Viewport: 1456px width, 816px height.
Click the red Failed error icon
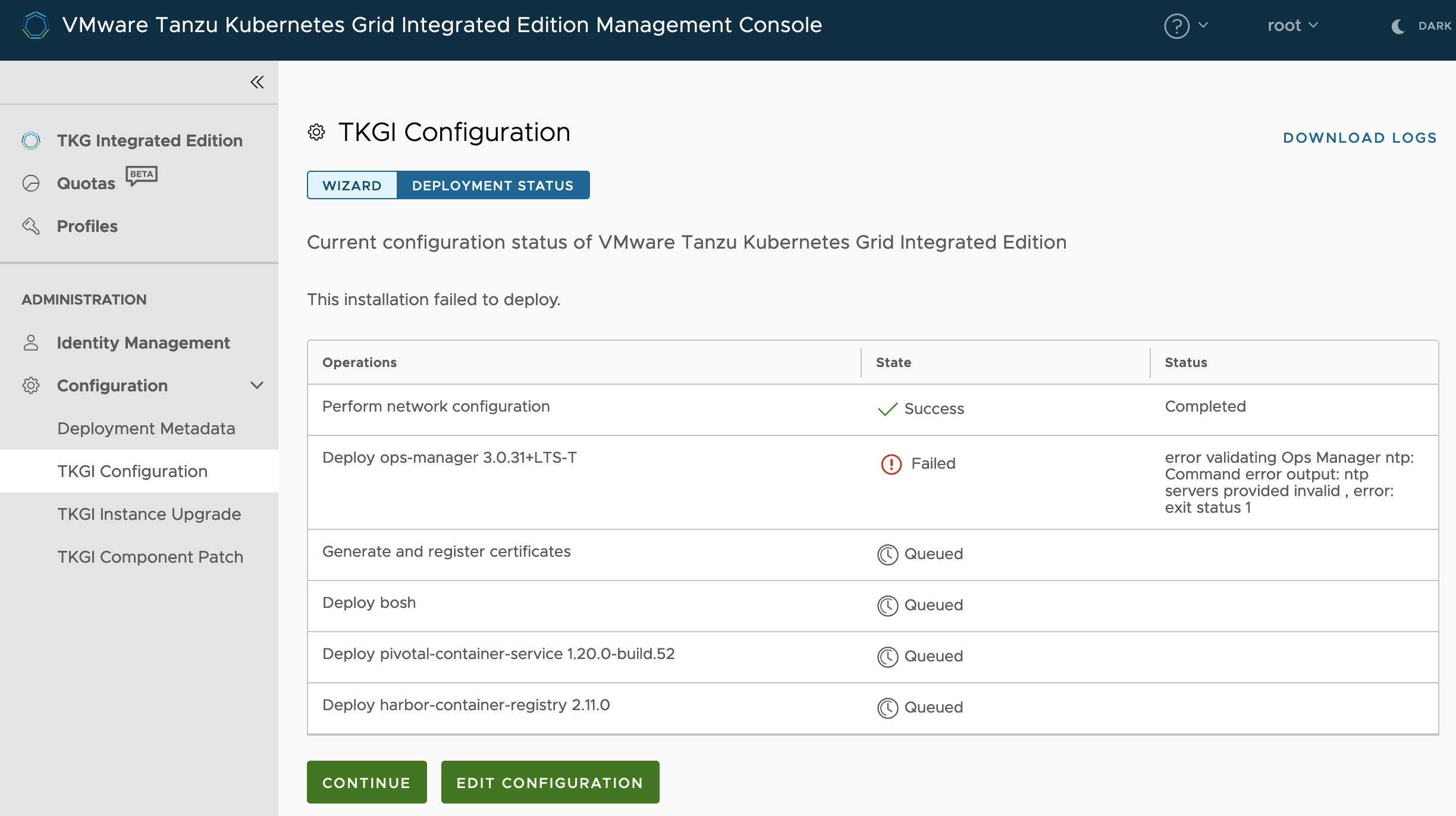(x=891, y=464)
